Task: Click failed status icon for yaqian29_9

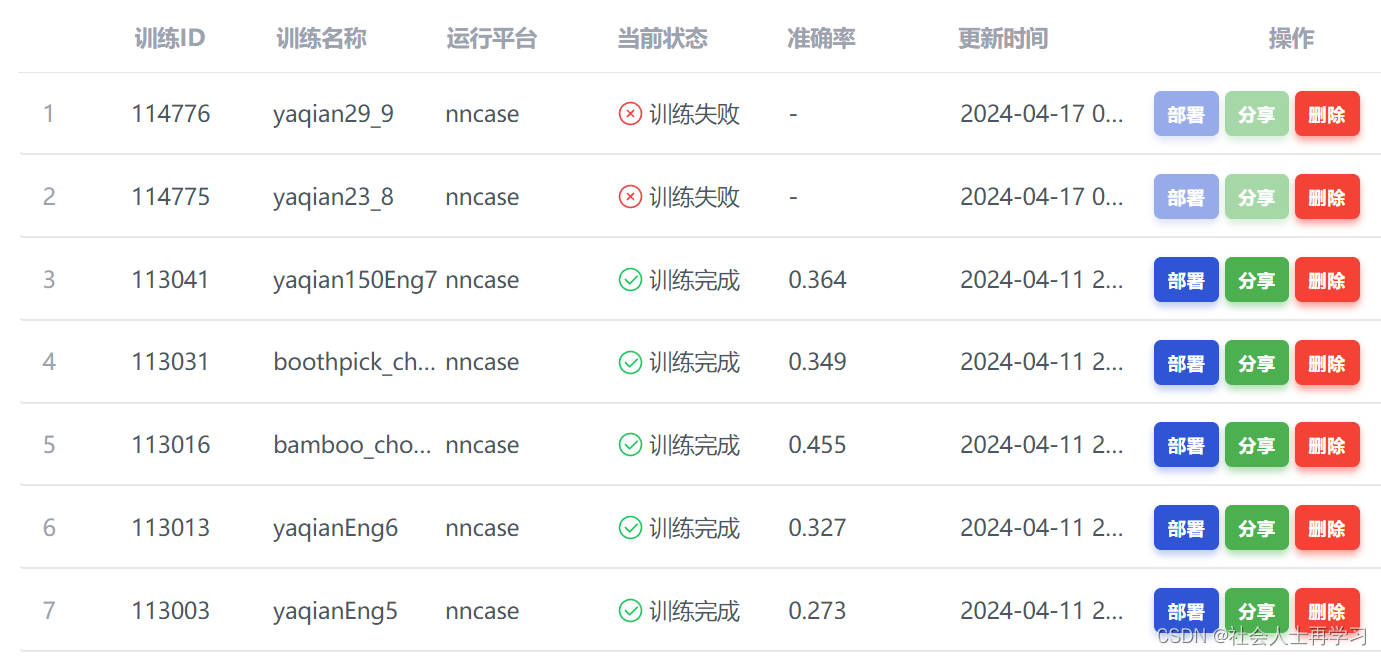Action: 630,114
